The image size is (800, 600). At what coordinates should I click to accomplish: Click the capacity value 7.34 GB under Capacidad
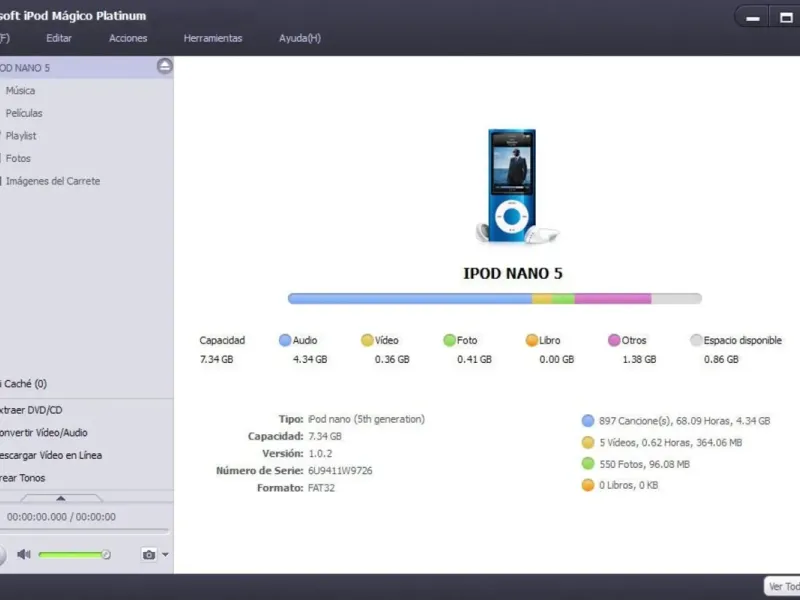tap(216, 359)
